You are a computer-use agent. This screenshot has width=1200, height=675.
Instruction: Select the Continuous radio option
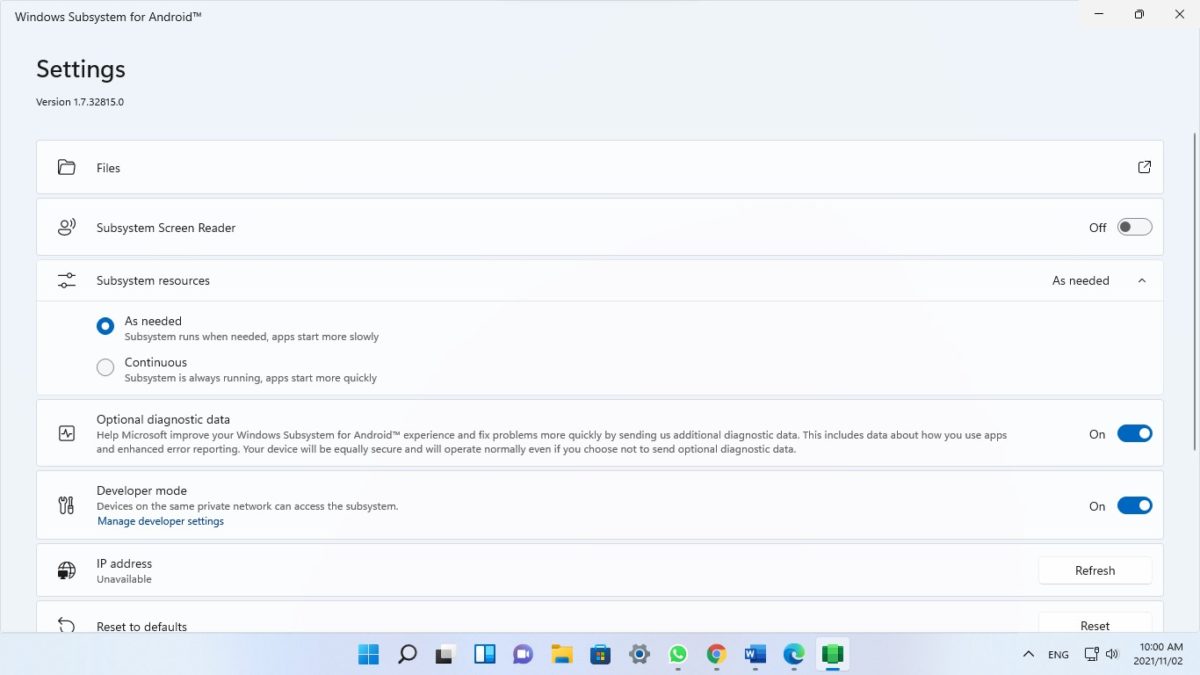[x=105, y=367]
